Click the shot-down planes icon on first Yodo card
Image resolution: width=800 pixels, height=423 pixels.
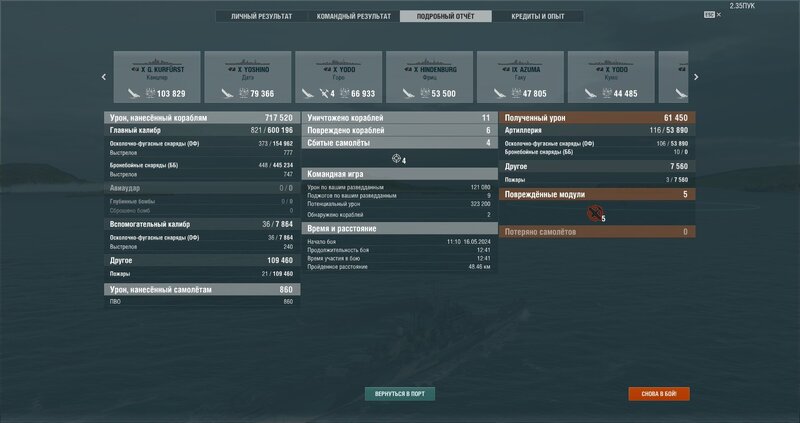click(x=324, y=93)
